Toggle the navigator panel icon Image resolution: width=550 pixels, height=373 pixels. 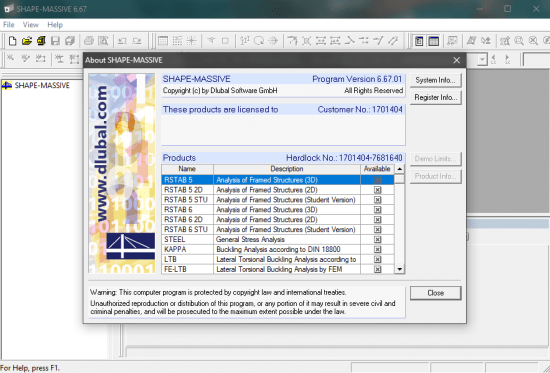tap(419, 41)
